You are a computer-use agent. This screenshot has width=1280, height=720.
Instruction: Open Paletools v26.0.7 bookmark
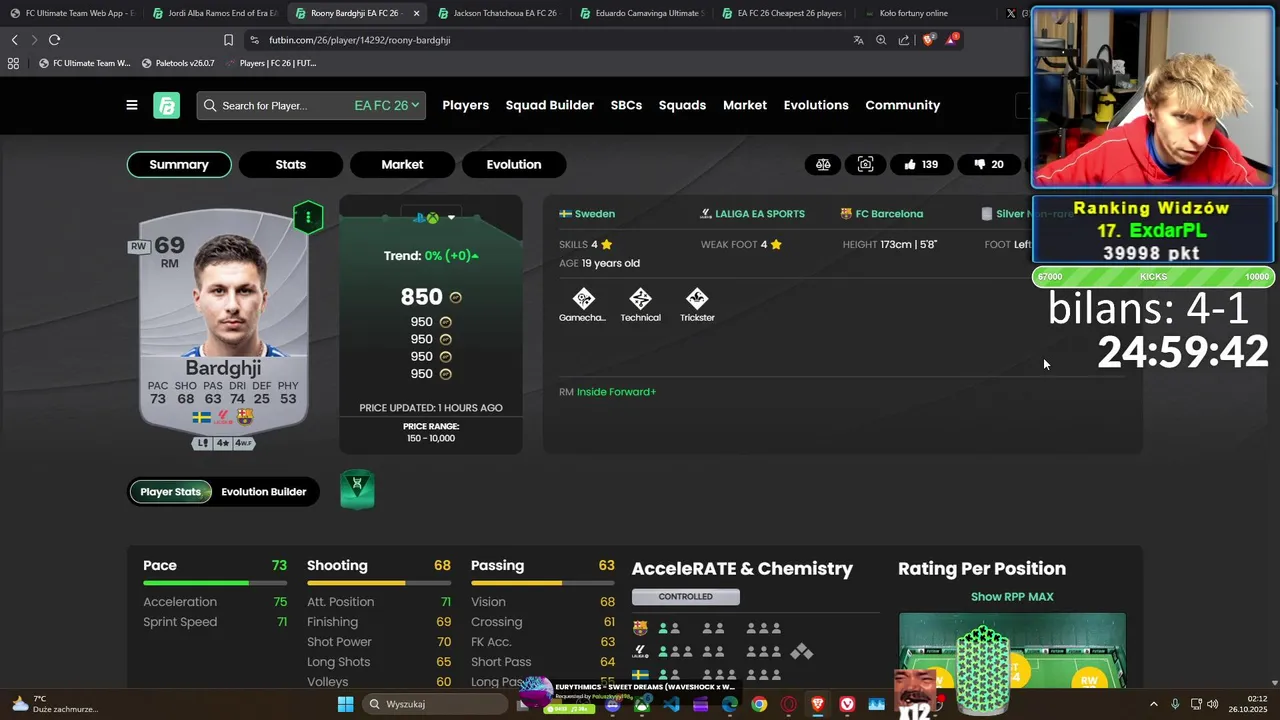(x=178, y=63)
